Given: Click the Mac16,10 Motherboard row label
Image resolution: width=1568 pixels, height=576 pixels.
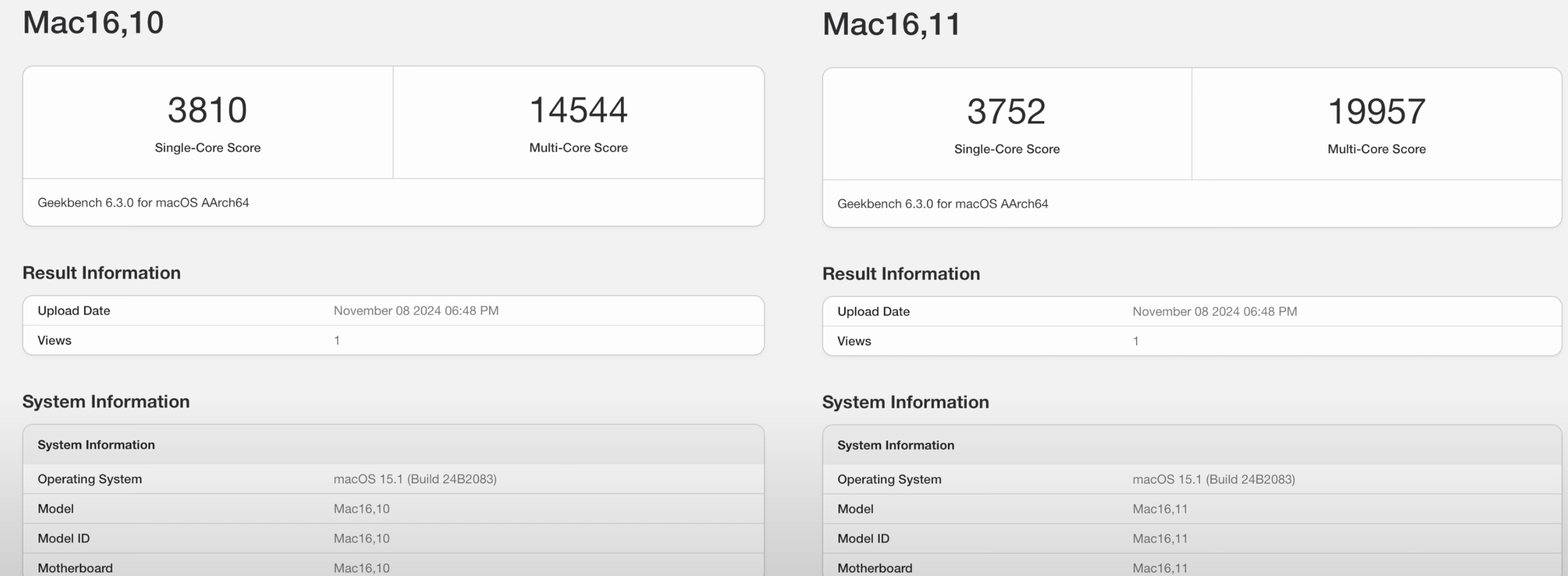Looking at the screenshot, I should (75, 568).
